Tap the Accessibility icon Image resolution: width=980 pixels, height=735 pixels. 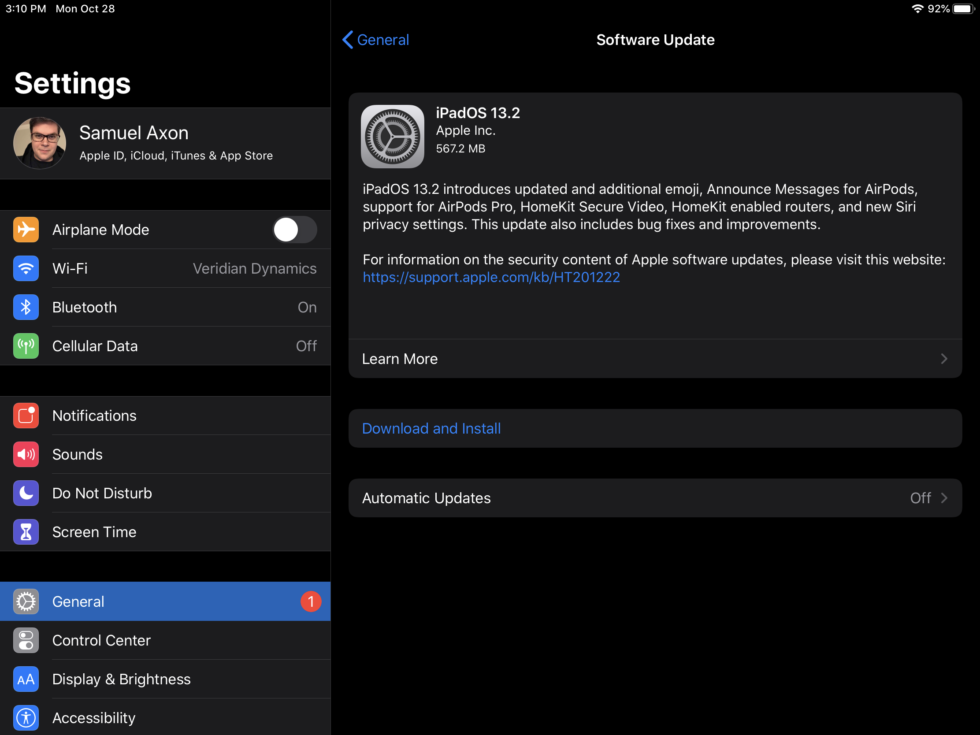coord(26,718)
